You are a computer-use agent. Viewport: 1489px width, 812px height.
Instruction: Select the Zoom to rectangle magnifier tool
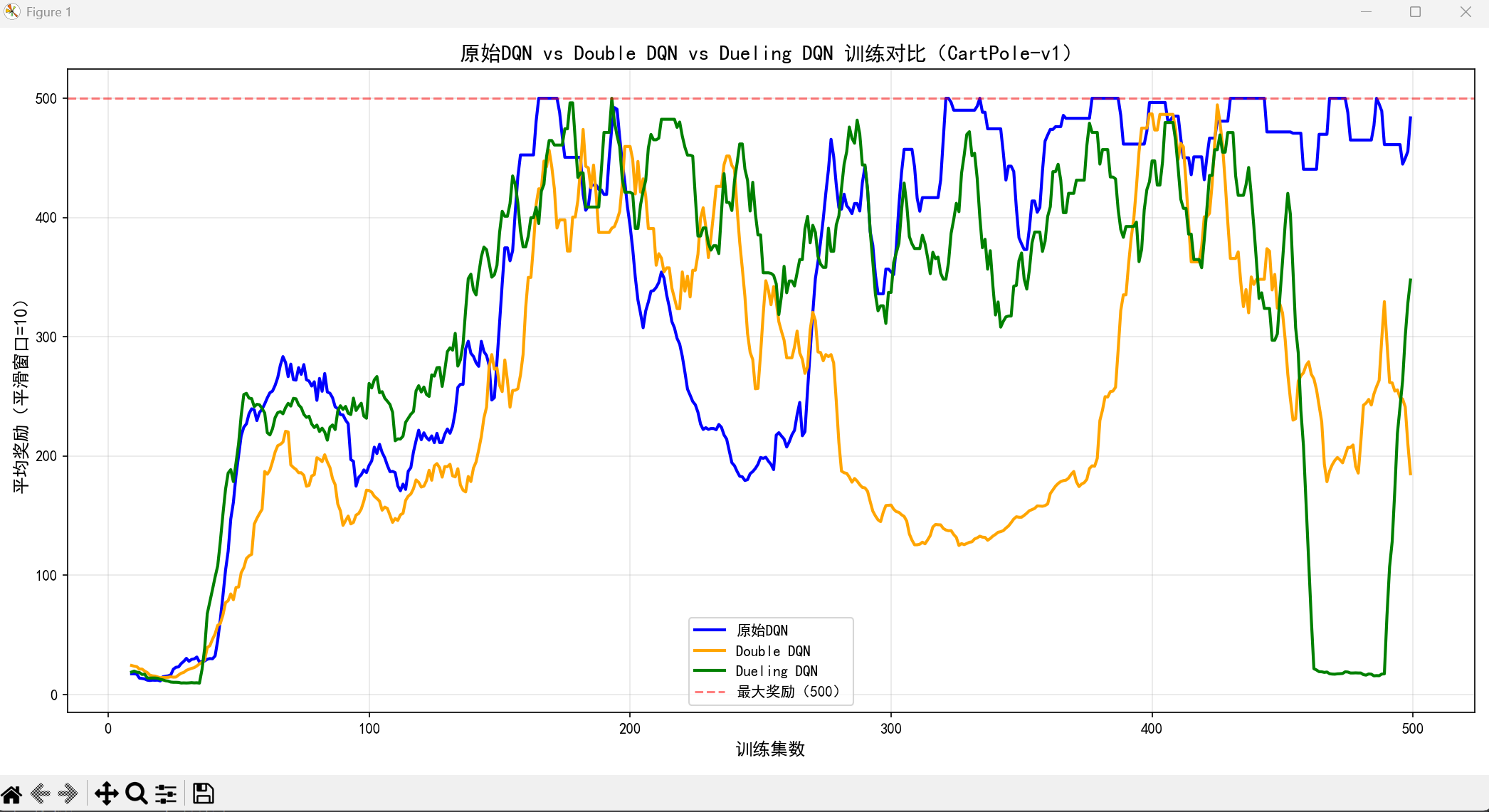click(136, 793)
